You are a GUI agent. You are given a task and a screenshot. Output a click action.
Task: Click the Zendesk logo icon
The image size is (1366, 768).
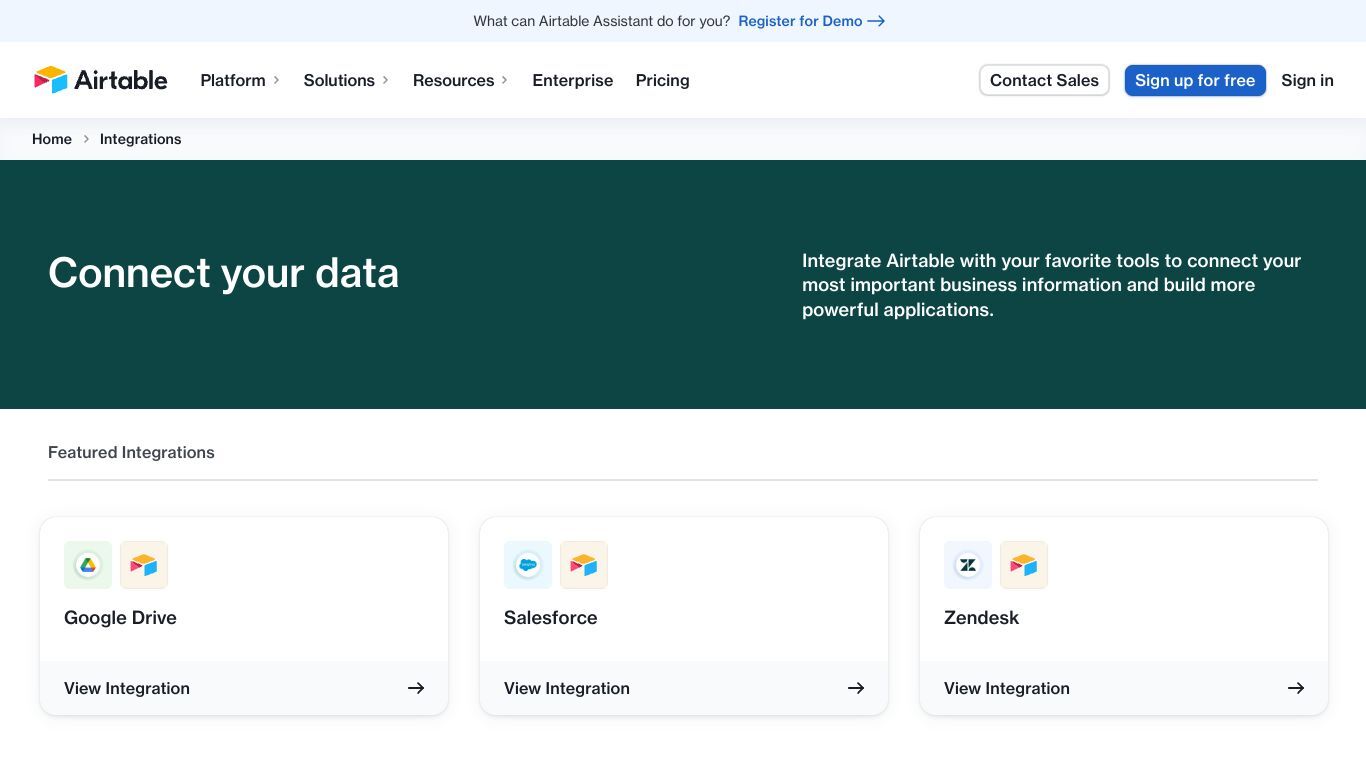pyautogui.click(x=968, y=565)
